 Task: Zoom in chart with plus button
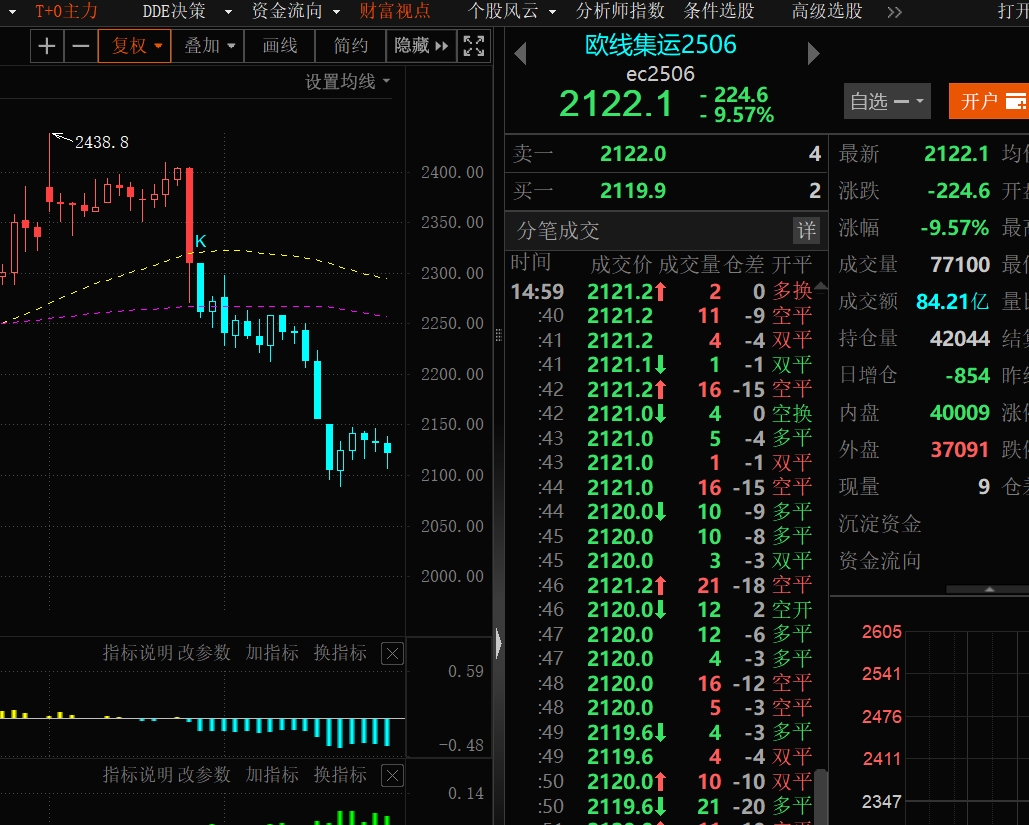(47, 46)
